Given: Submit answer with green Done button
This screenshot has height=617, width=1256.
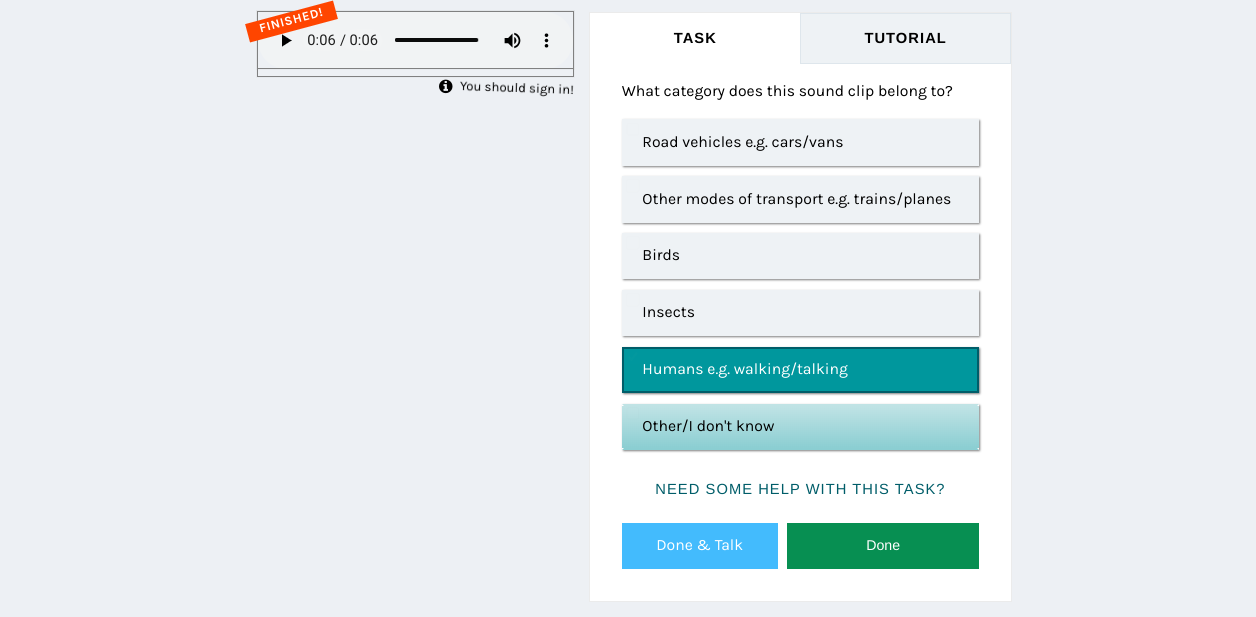Looking at the screenshot, I should pos(883,546).
